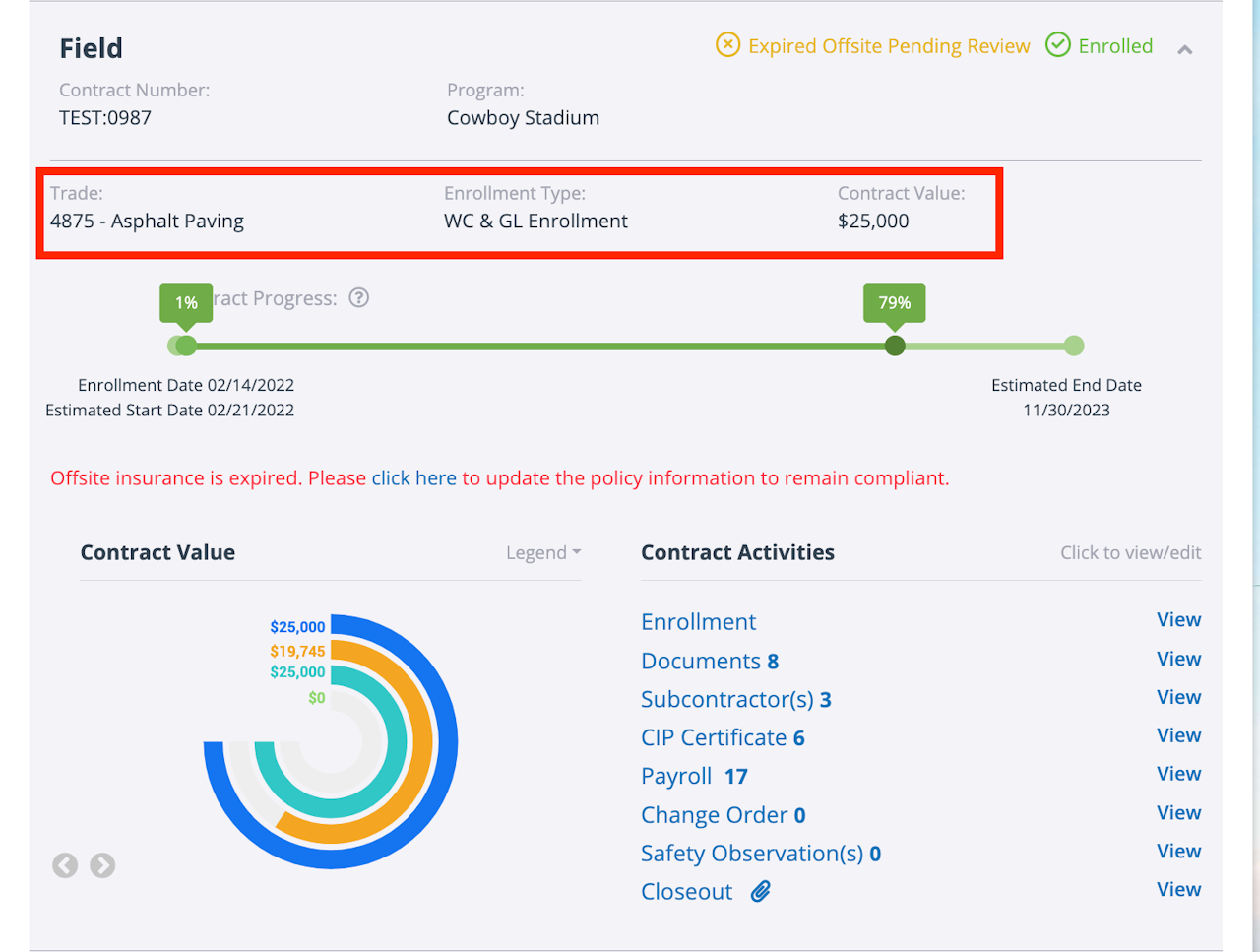Click the next chart arrow icon

click(x=102, y=865)
